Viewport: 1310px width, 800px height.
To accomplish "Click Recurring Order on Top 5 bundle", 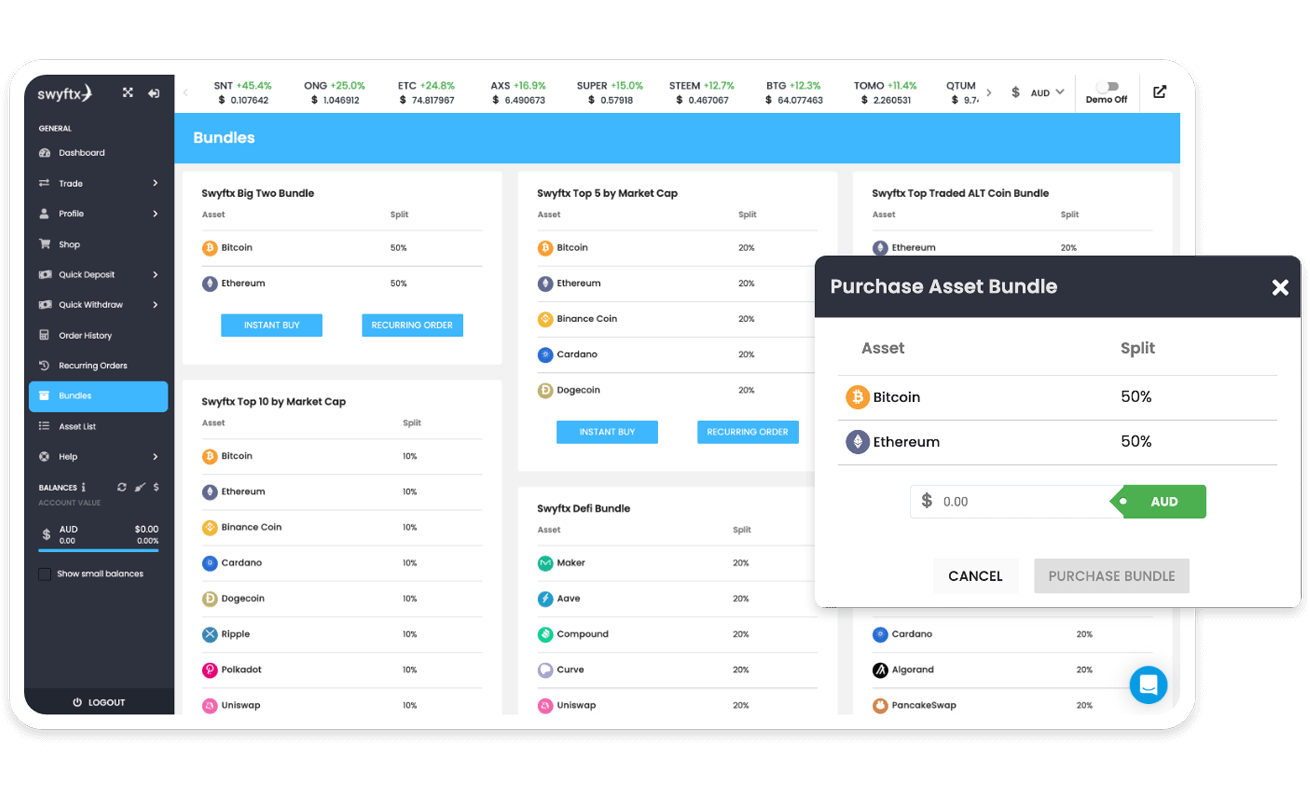I will coord(748,432).
